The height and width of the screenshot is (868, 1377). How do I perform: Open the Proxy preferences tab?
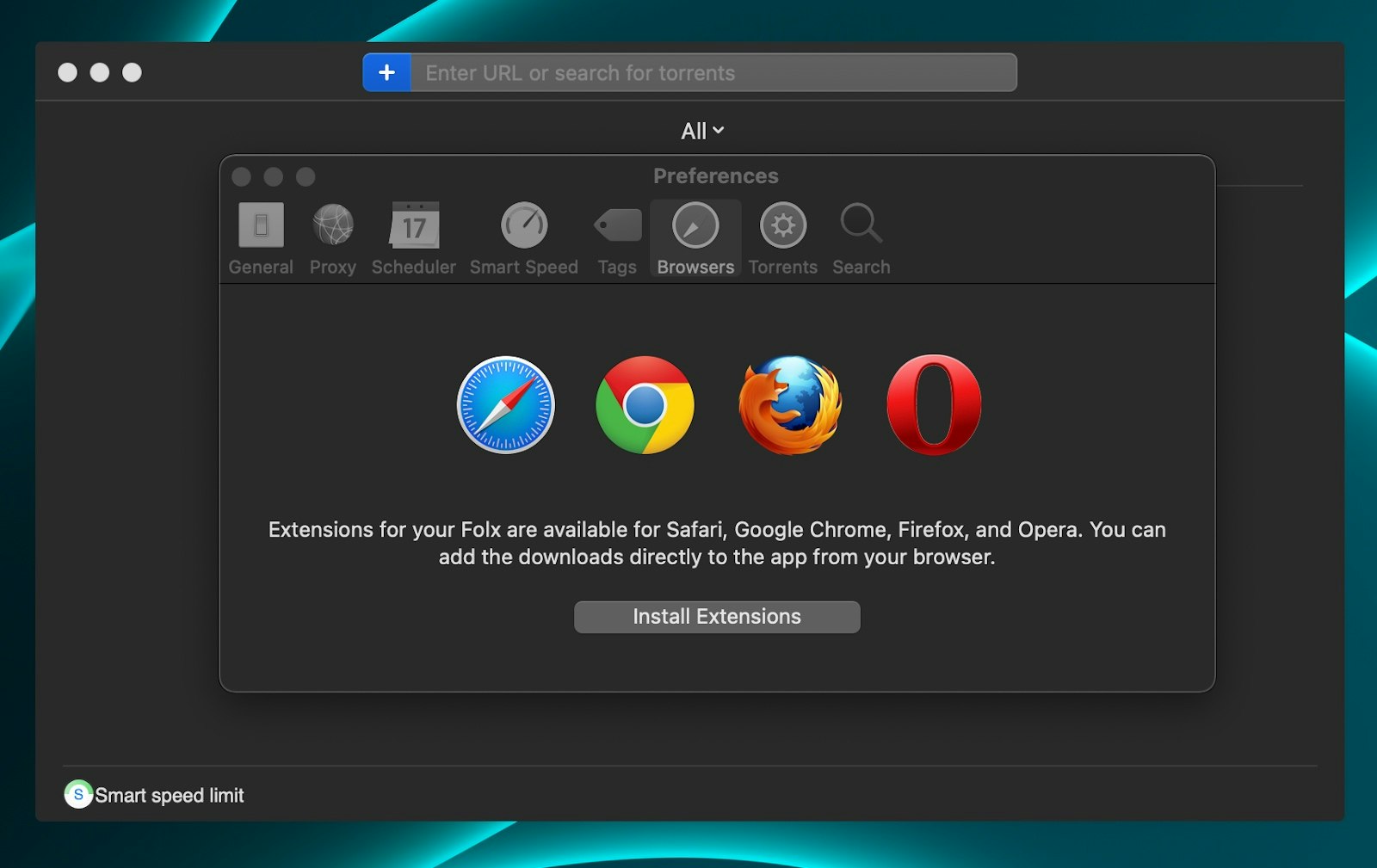coord(333,239)
